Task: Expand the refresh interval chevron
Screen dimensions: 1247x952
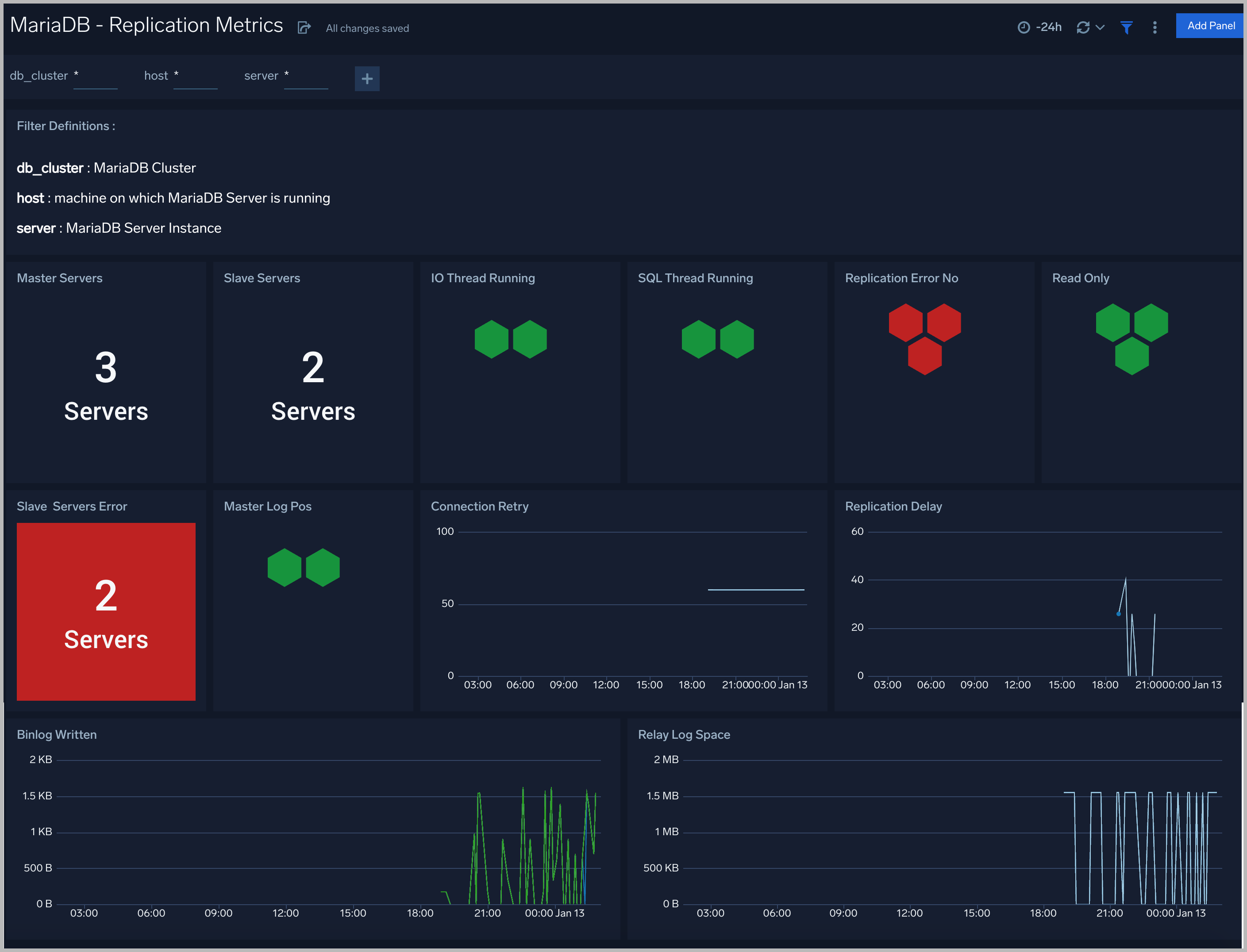Action: [x=1100, y=27]
